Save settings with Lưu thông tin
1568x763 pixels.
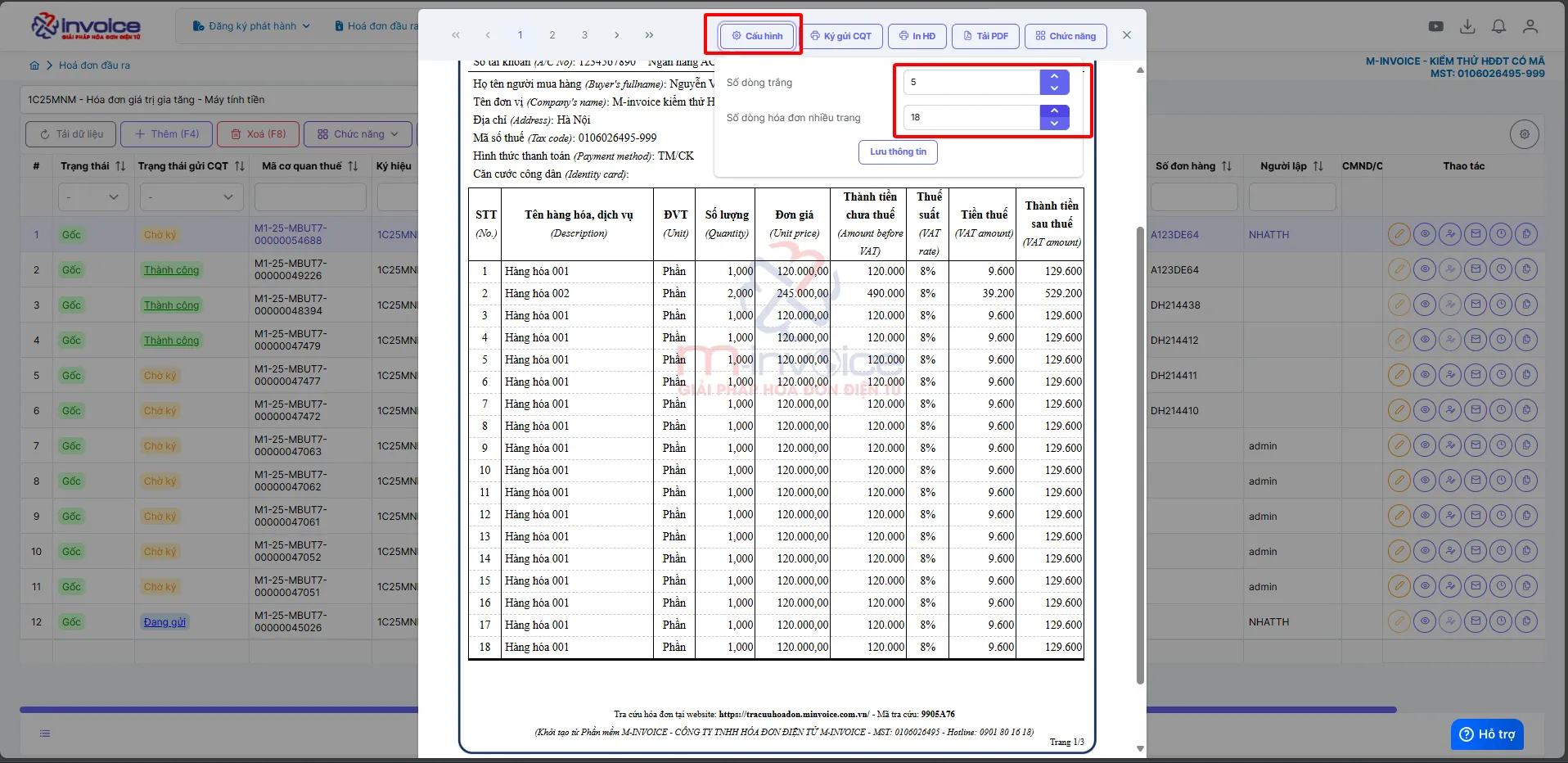point(898,152)
